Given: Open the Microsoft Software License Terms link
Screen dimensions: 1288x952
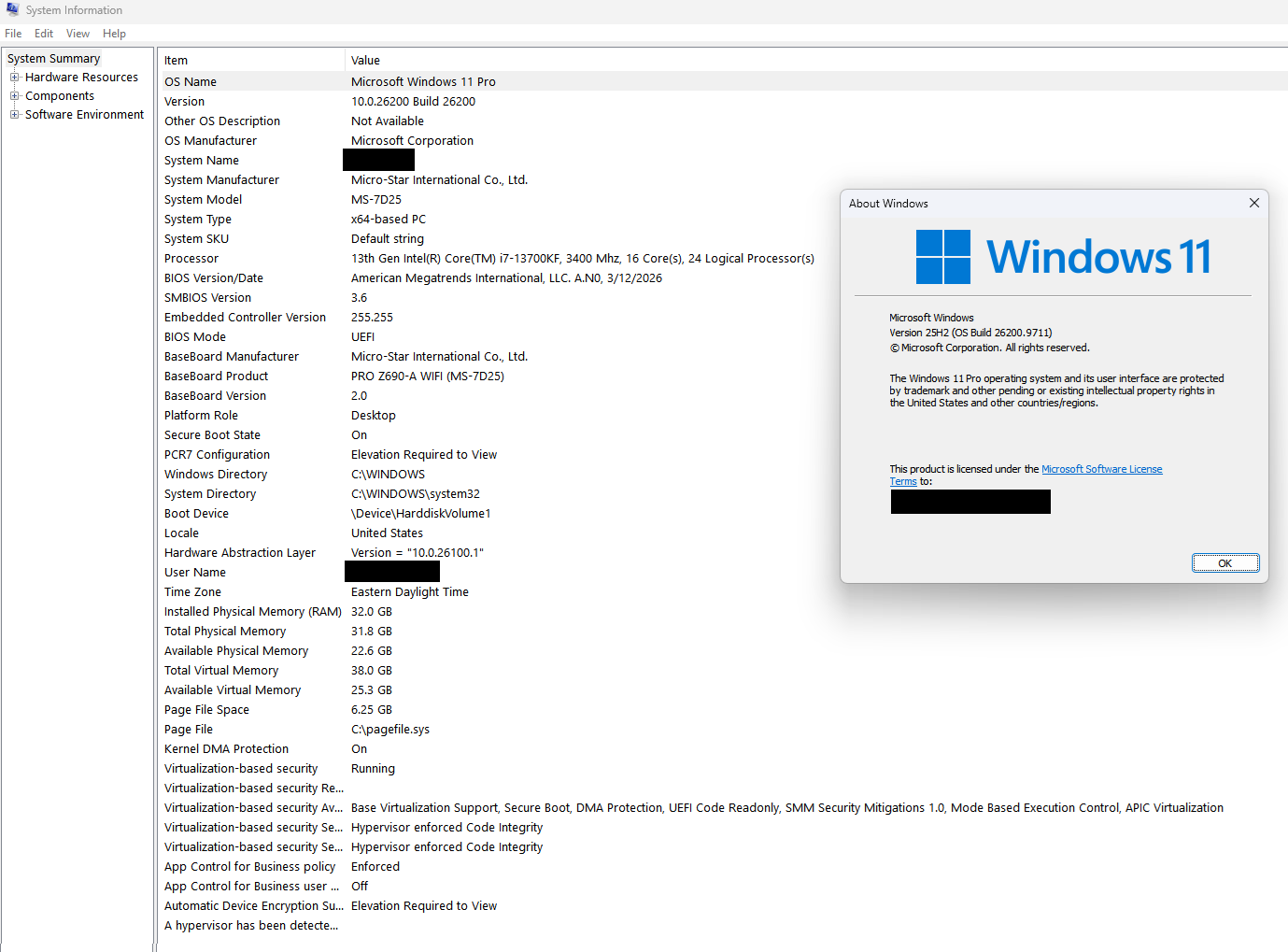Looking at the screenshot, I should pos(1102,469).
